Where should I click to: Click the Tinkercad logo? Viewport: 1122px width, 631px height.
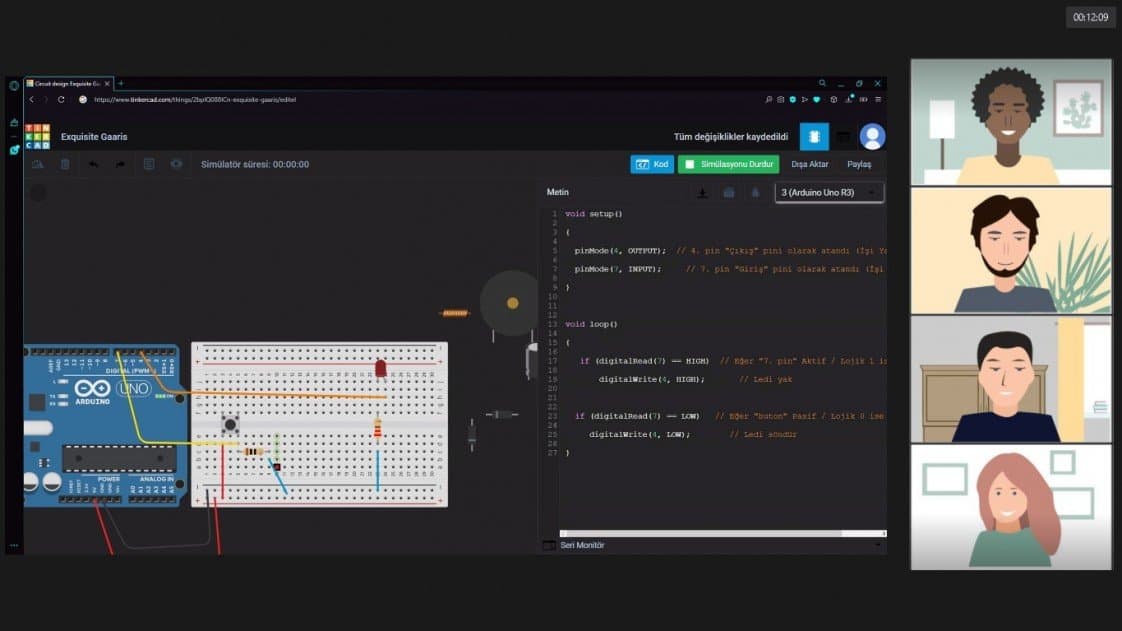37,137
